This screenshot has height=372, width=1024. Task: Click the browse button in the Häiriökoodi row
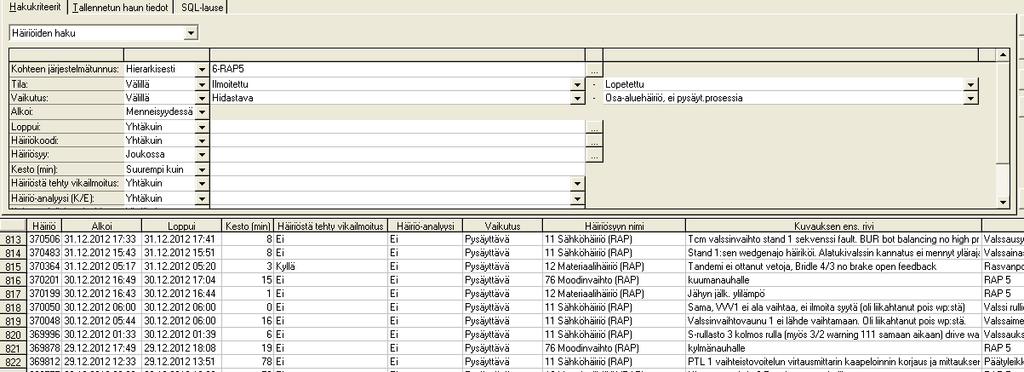pyautogui.click(x=594, y=141)
